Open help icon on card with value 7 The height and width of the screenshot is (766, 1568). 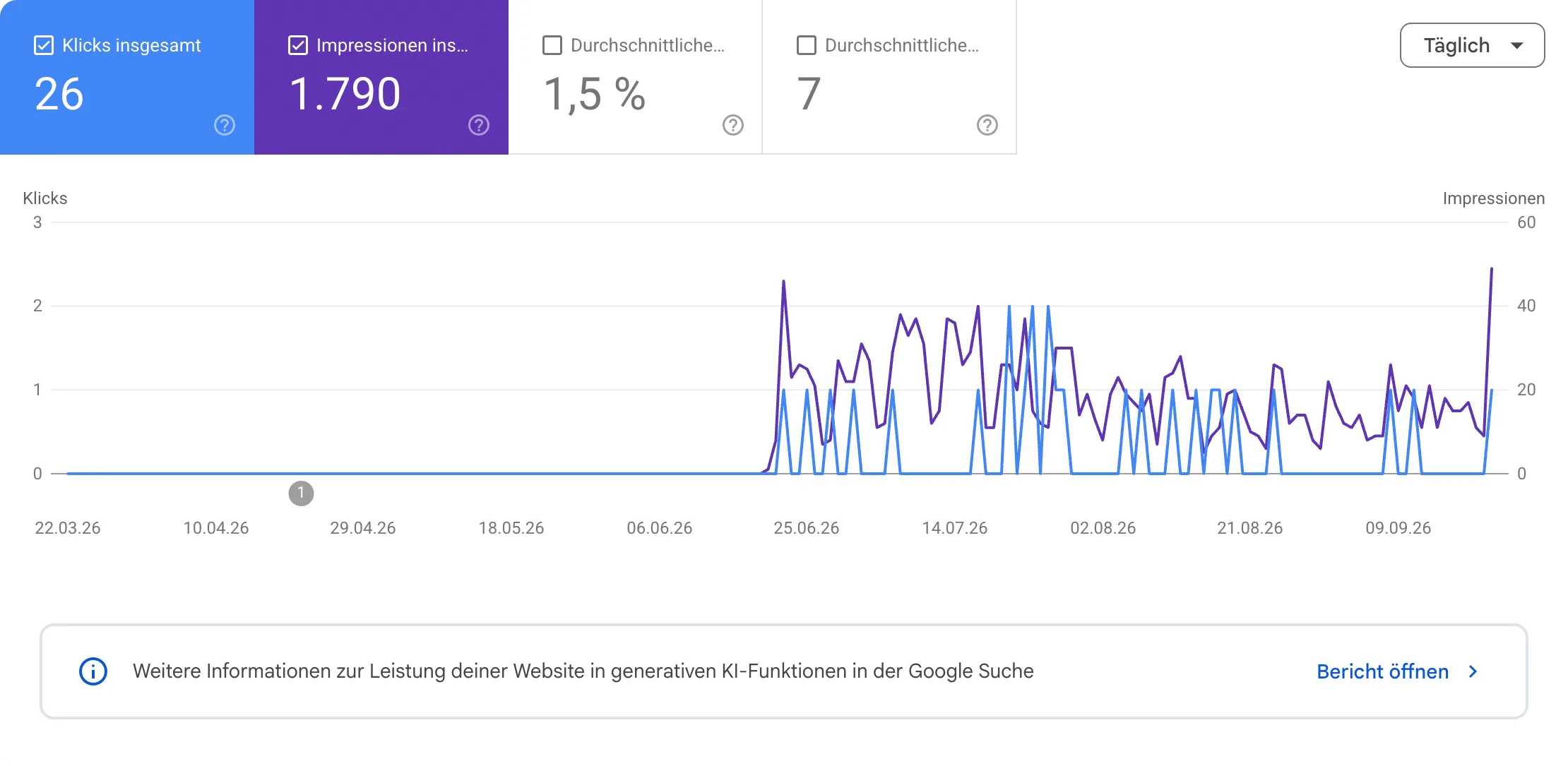[x=987, y=125]
